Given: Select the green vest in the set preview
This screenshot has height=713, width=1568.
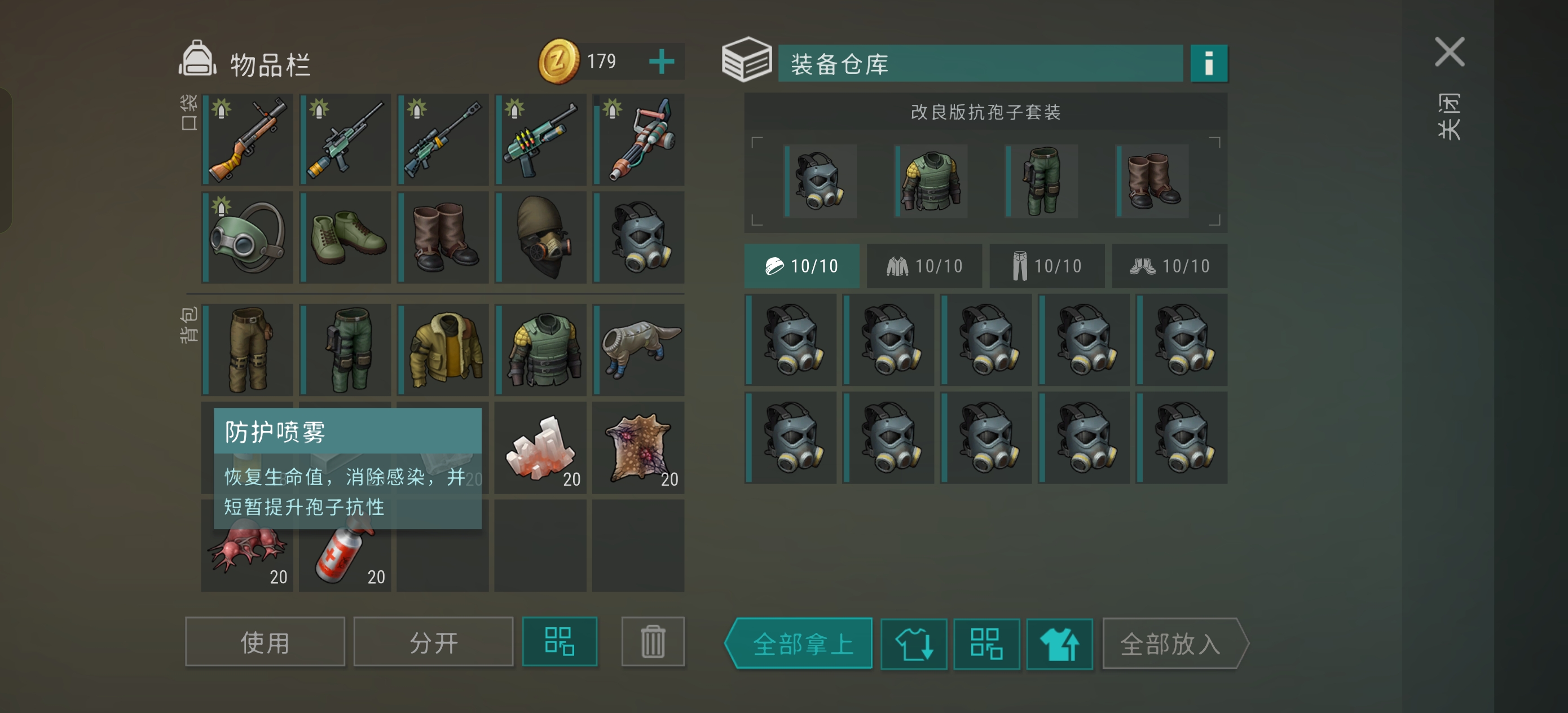Looking at the screenshot, I should click(x=931, y=181).
